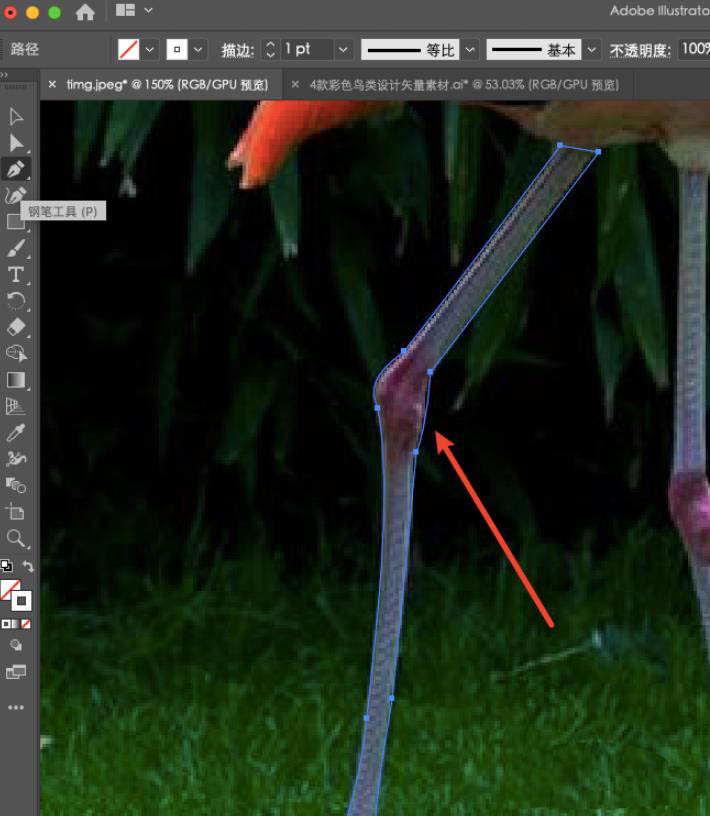710x816 pixels.
Task: Select the Zoom magnifier tool
Action: (x=16, y=539)
